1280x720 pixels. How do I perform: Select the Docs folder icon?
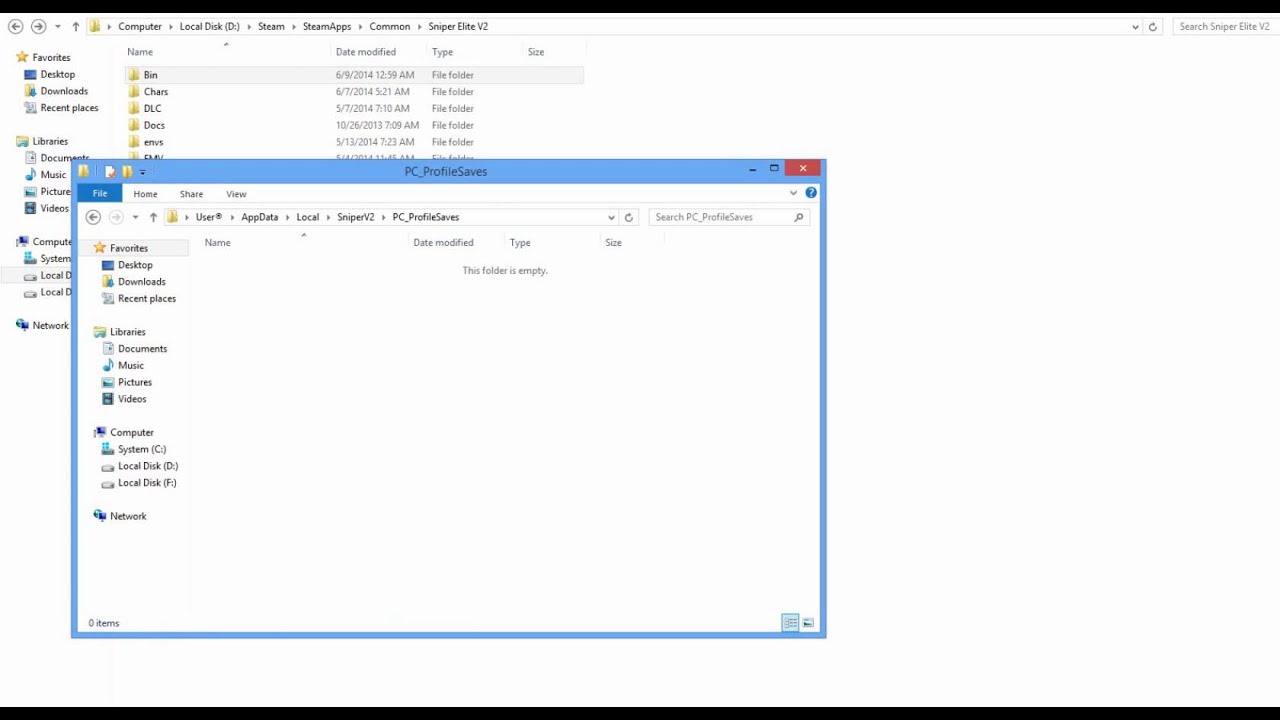point(134,126)
